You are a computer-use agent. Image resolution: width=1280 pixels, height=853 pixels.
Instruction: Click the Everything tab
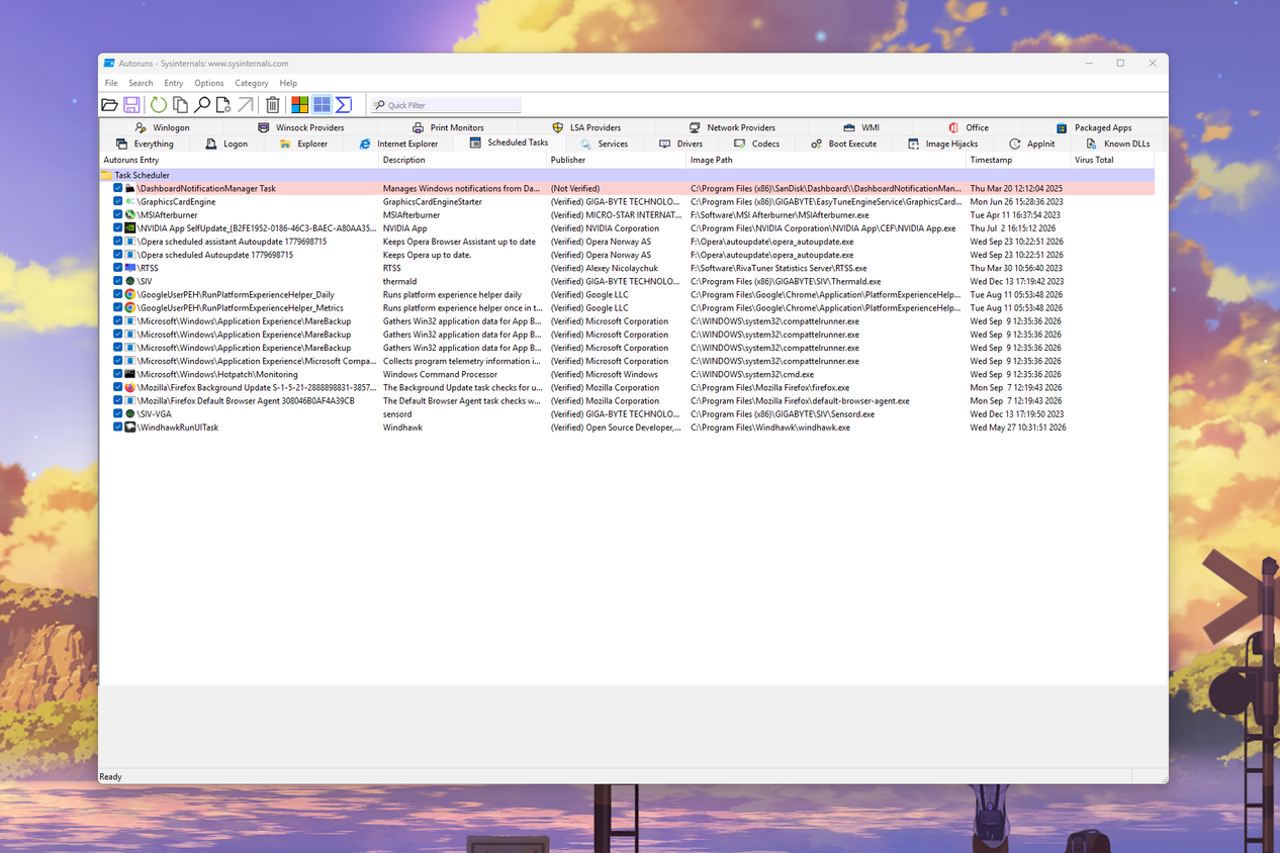[145, 144]
